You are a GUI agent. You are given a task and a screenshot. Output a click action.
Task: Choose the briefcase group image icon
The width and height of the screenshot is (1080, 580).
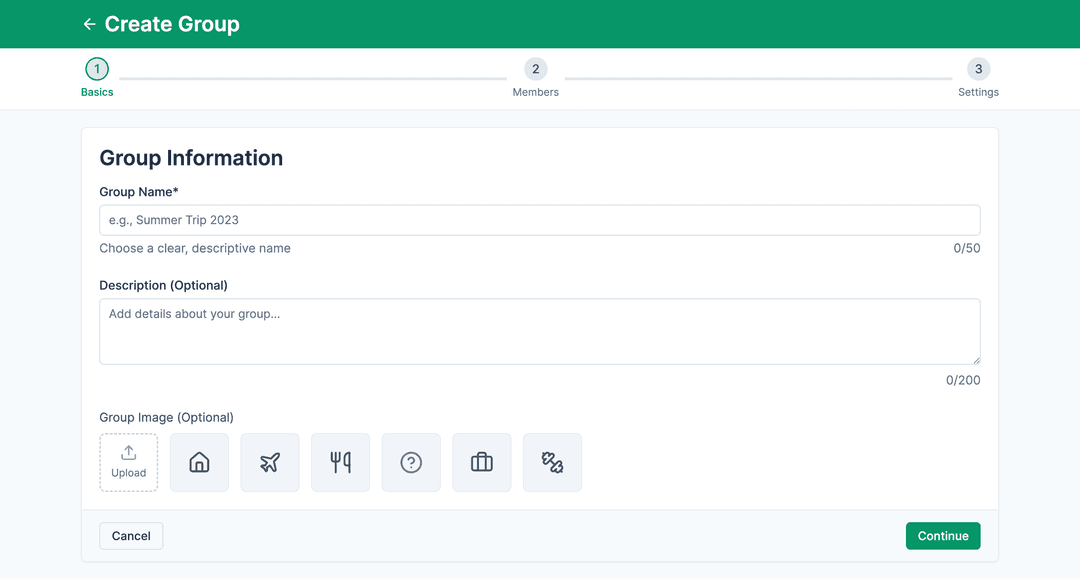pyautogui.click(x=482, y=462)
